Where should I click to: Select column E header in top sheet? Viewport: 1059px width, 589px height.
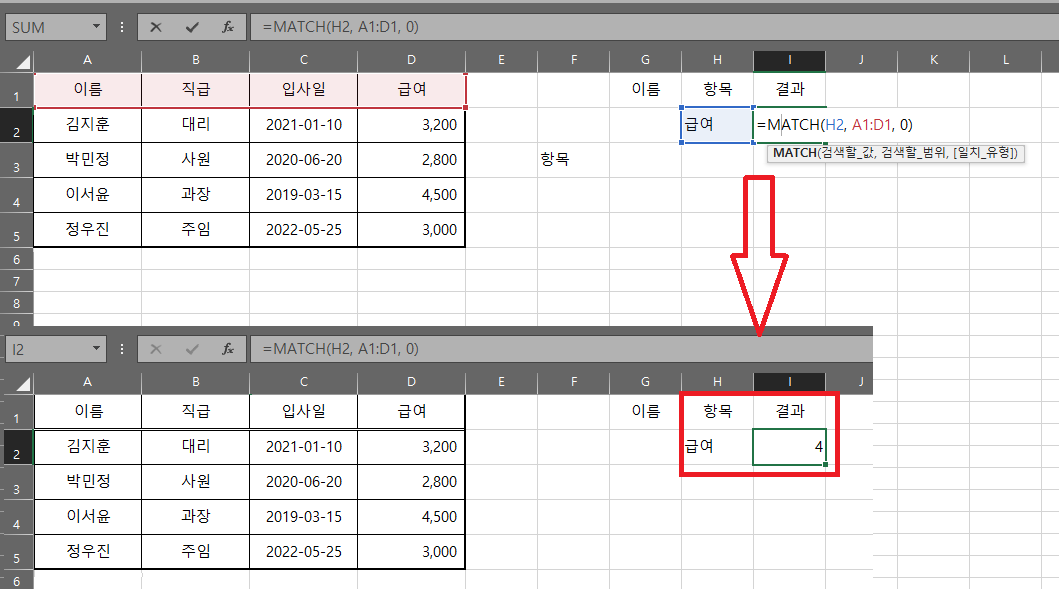coord(502,60)
